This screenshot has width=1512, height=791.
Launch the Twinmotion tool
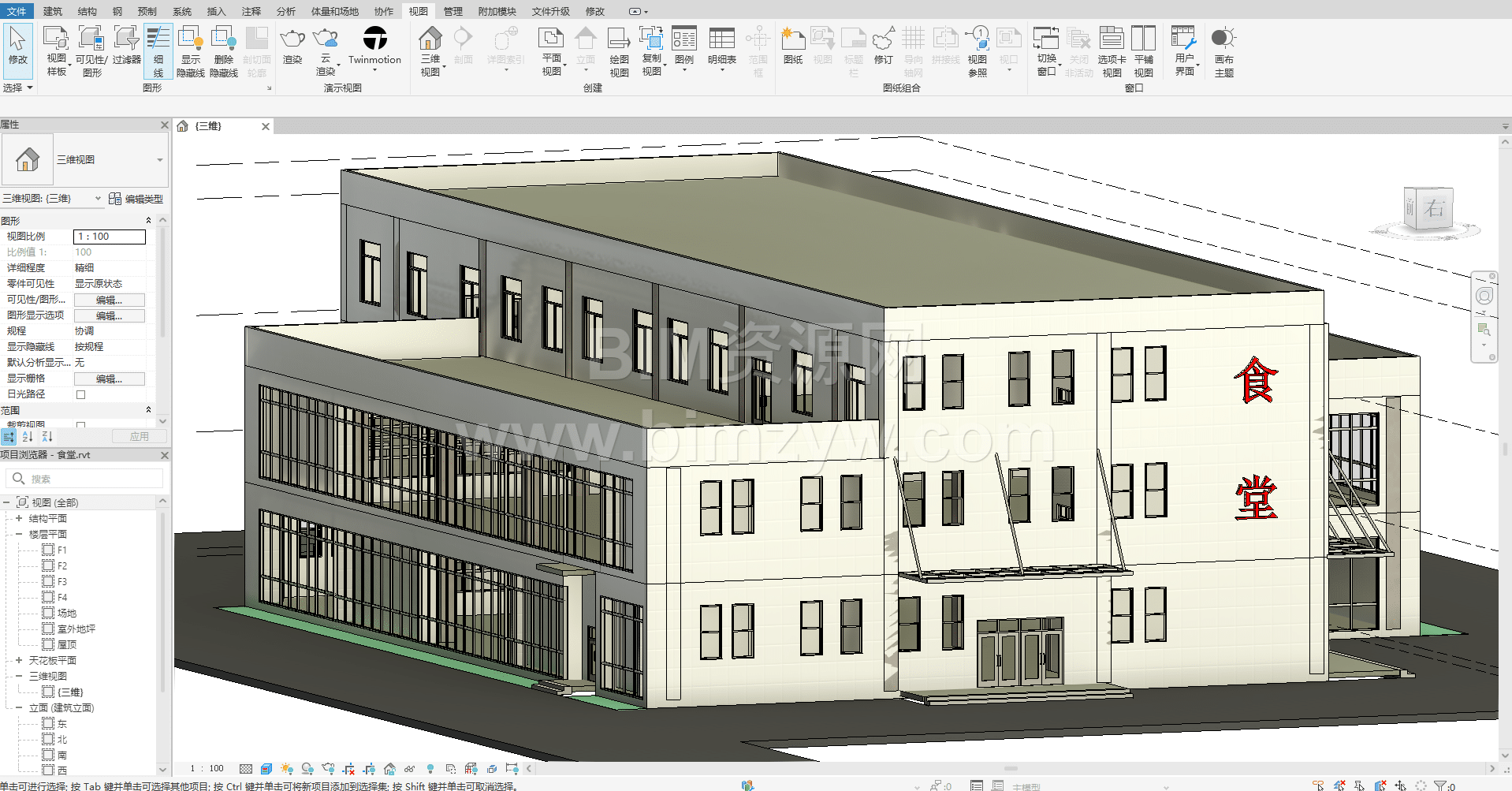click(x=374, y=46)
